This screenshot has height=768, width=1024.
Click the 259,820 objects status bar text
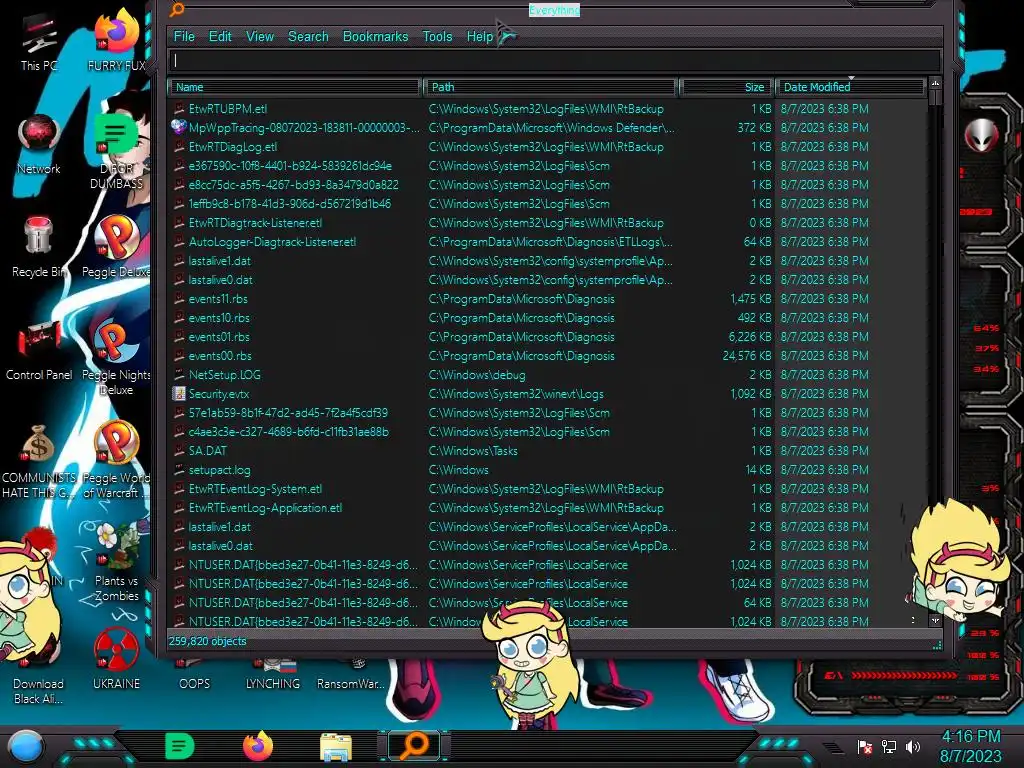208,641
